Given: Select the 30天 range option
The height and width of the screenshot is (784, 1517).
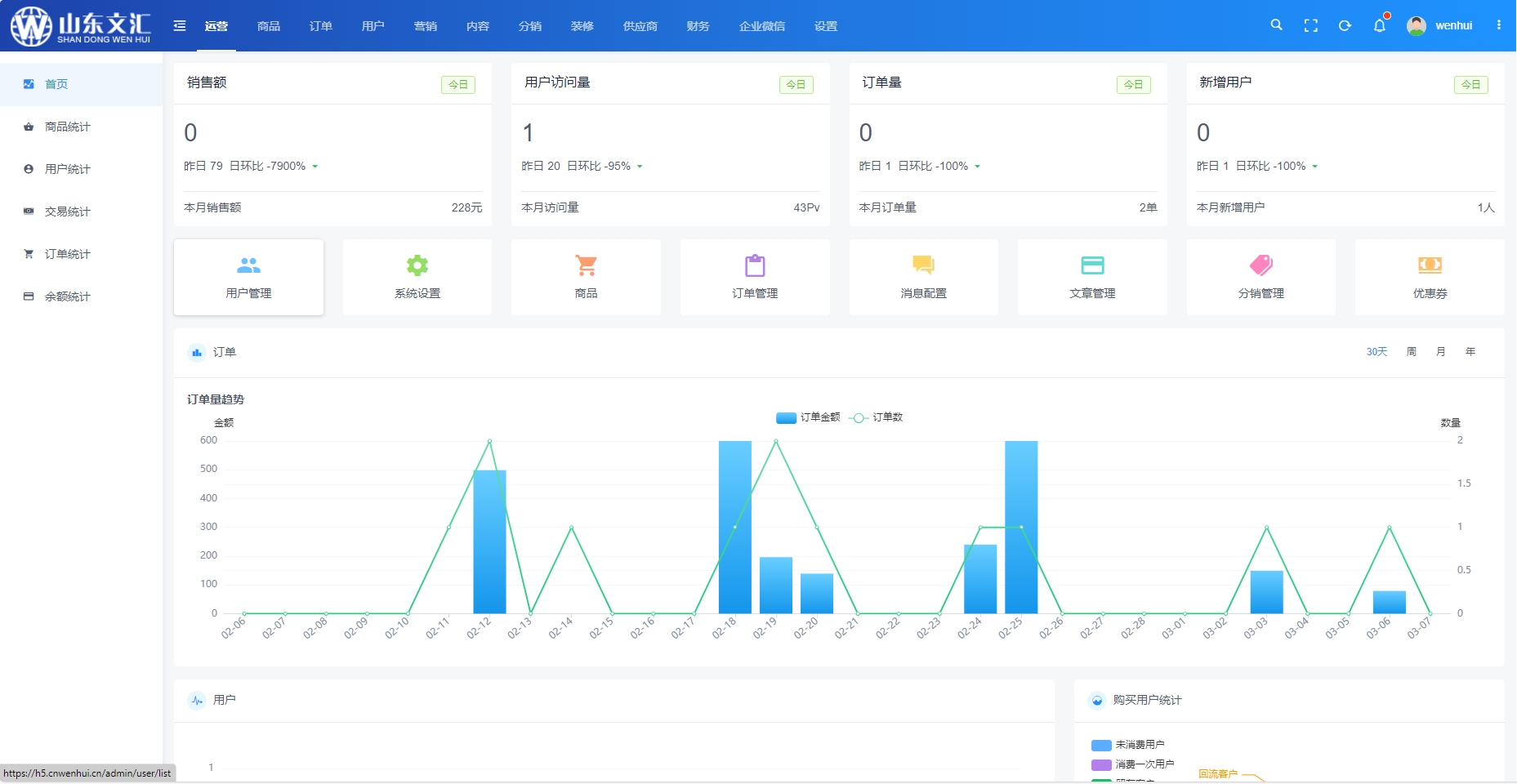Looking at the screenshot, I should (x=1377, y=352).
